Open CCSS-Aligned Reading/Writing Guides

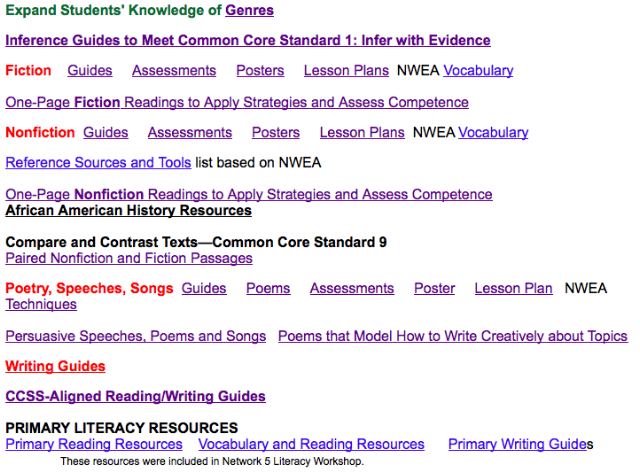click(136, 397)
